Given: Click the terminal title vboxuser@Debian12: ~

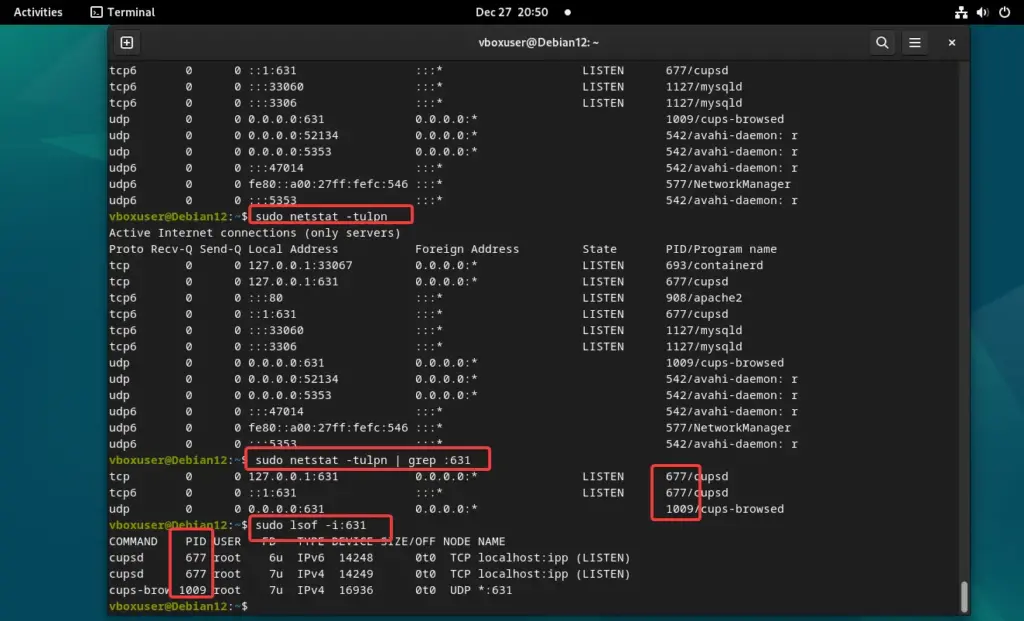Looking at the screenshot, I should coord(538,42).
